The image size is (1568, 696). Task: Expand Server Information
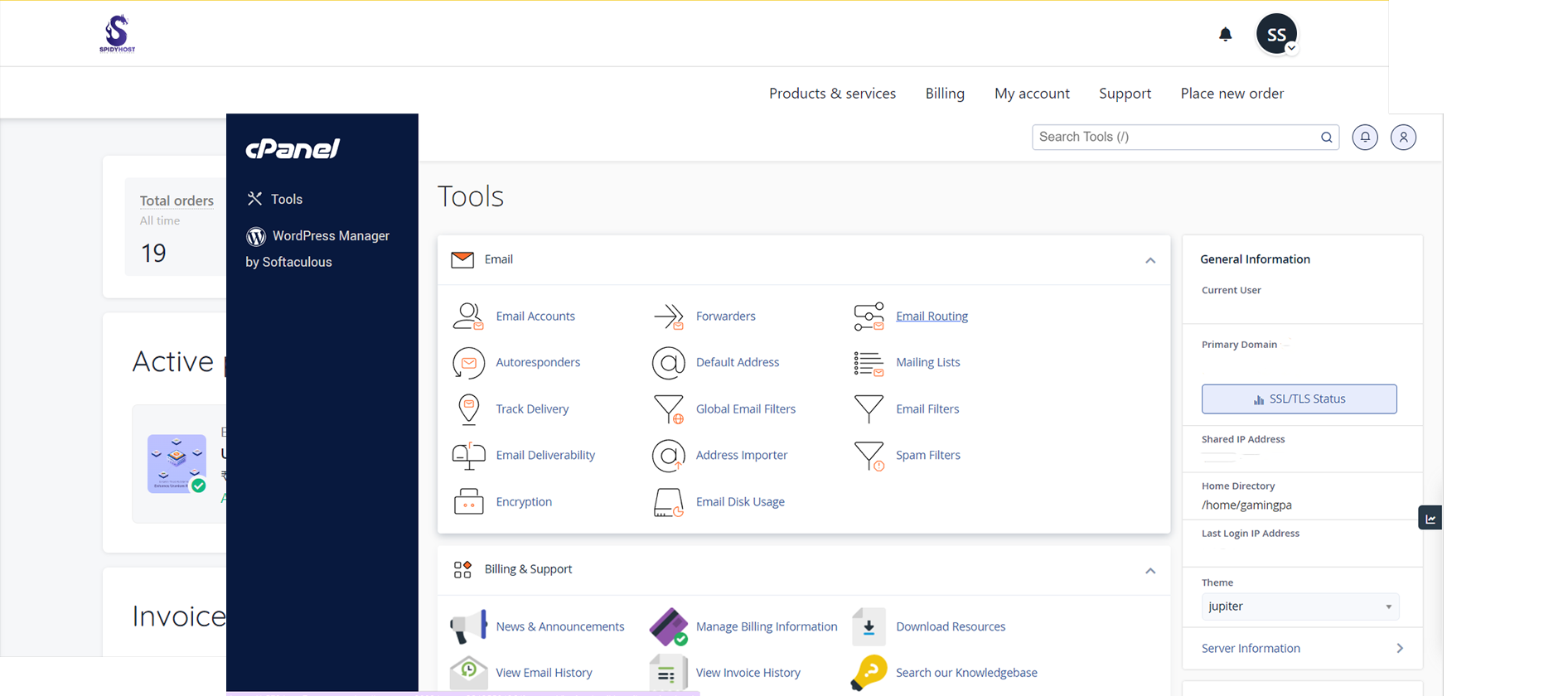1302,649
